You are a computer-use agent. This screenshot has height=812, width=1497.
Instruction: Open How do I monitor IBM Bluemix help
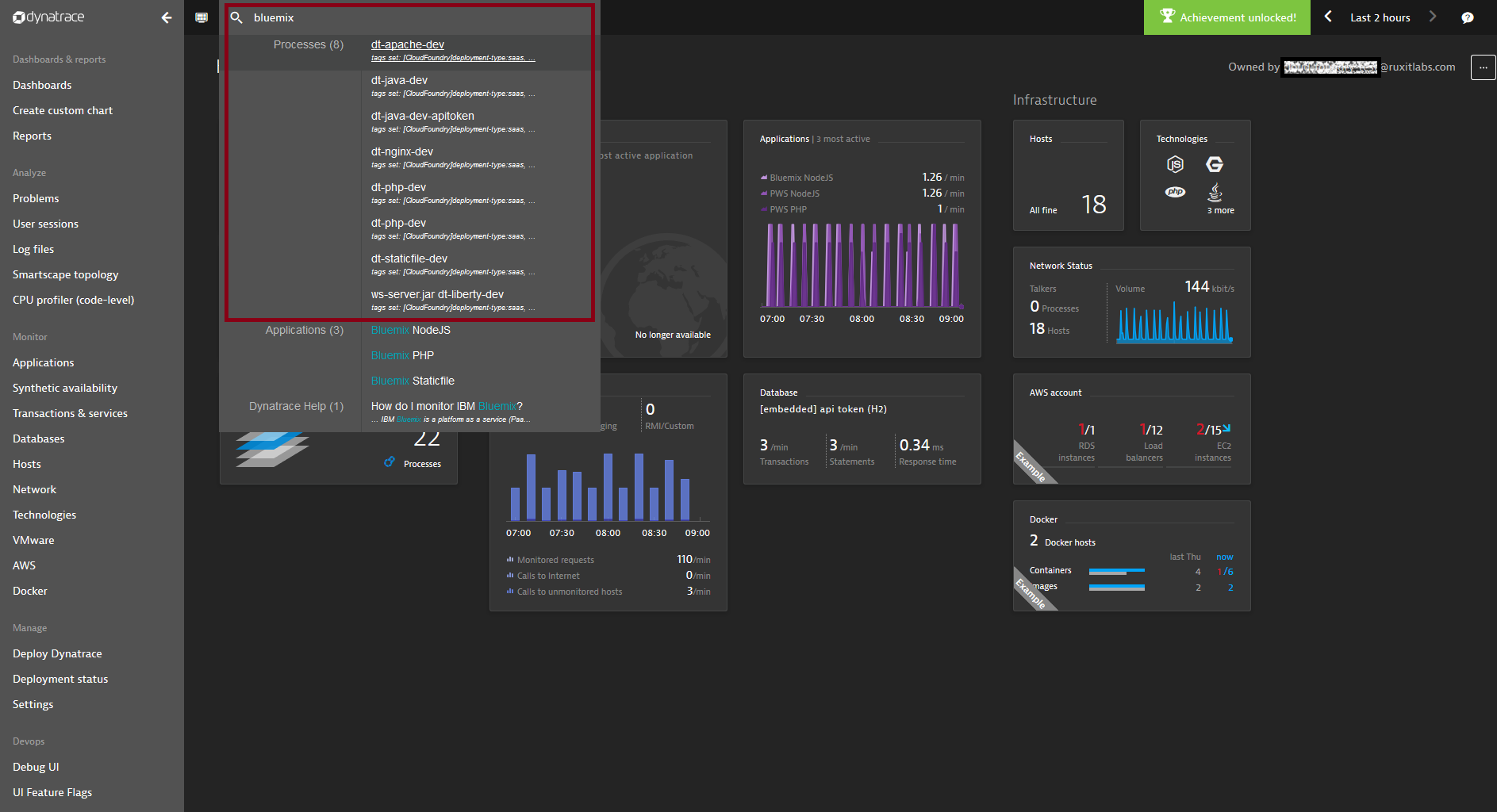coord(447,406)
